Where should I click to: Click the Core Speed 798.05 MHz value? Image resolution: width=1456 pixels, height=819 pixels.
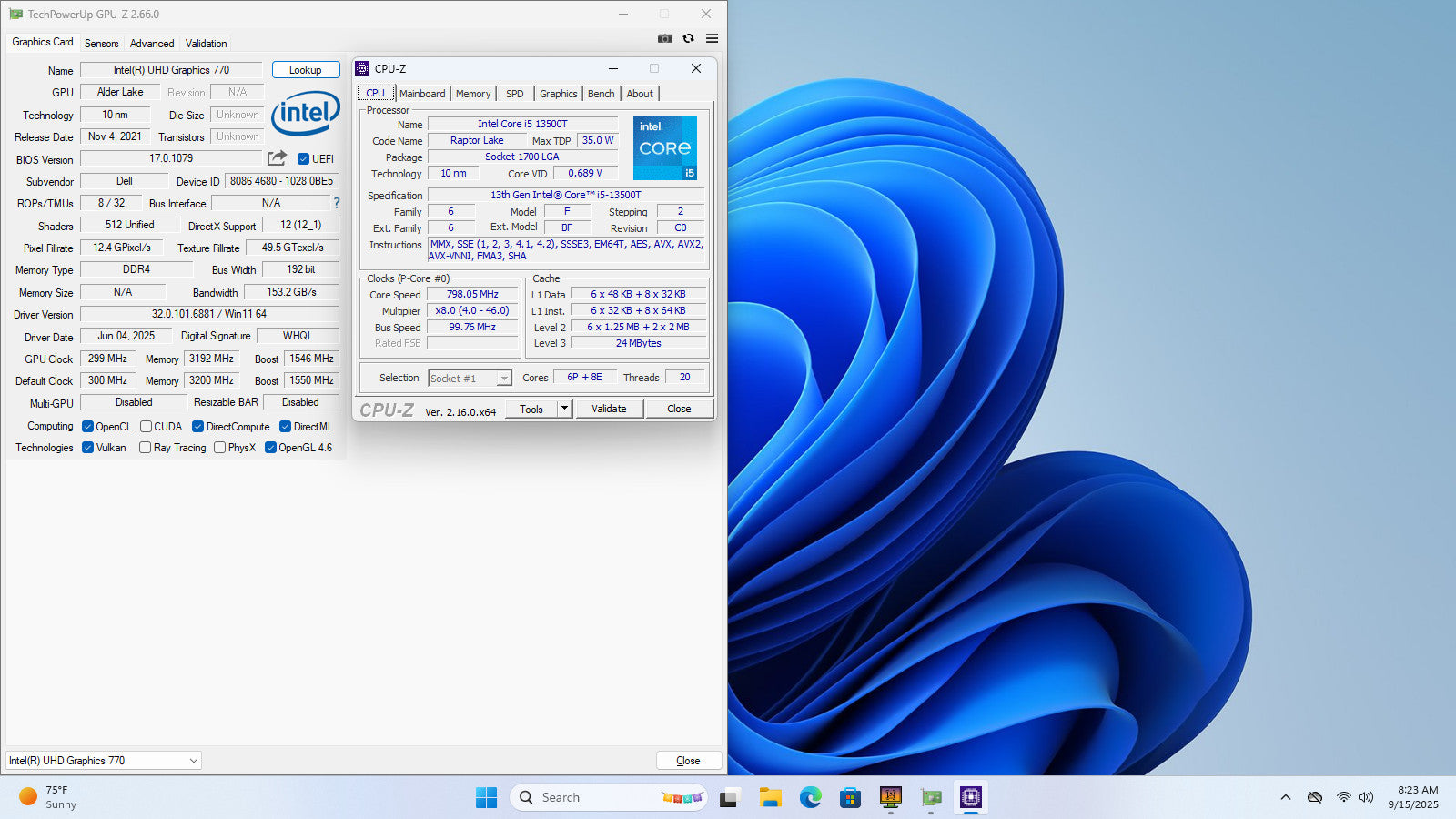coord(472,294)
